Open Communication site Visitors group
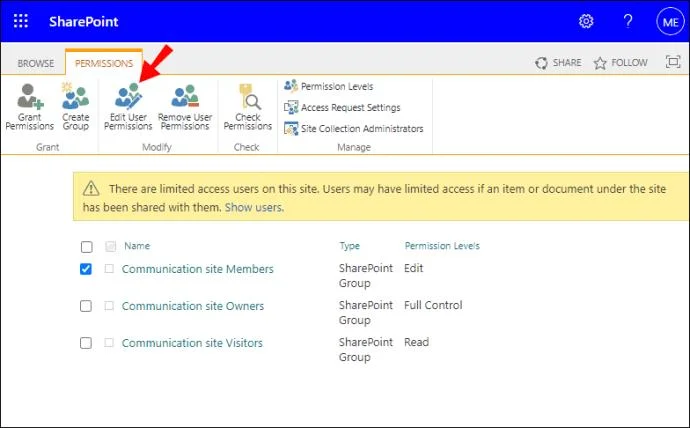The image size is (690, 428). tap(192, 343)
